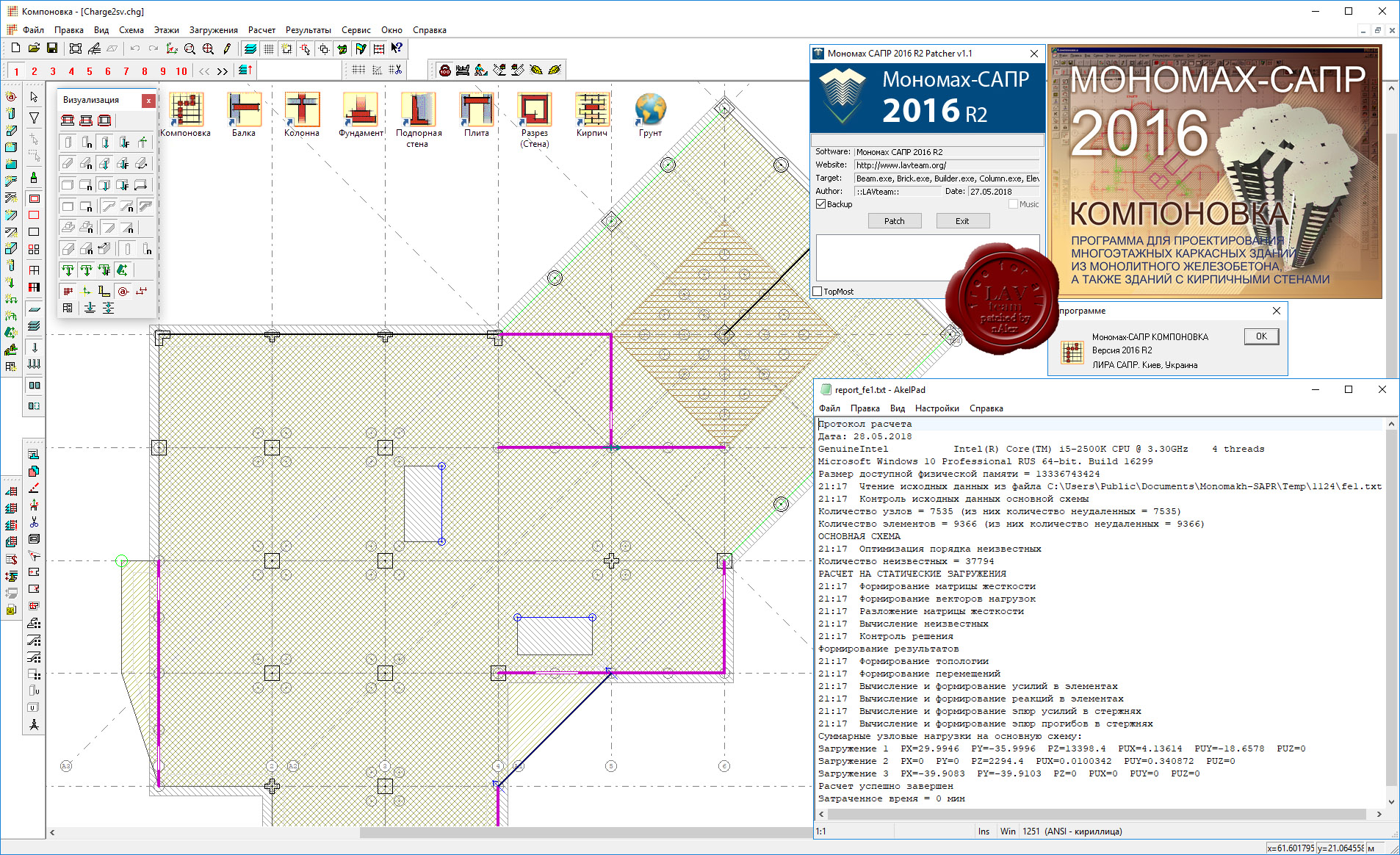Close the about program dialog
The width and height of the screenshot is (1400, 855).
coord(1277,311)
